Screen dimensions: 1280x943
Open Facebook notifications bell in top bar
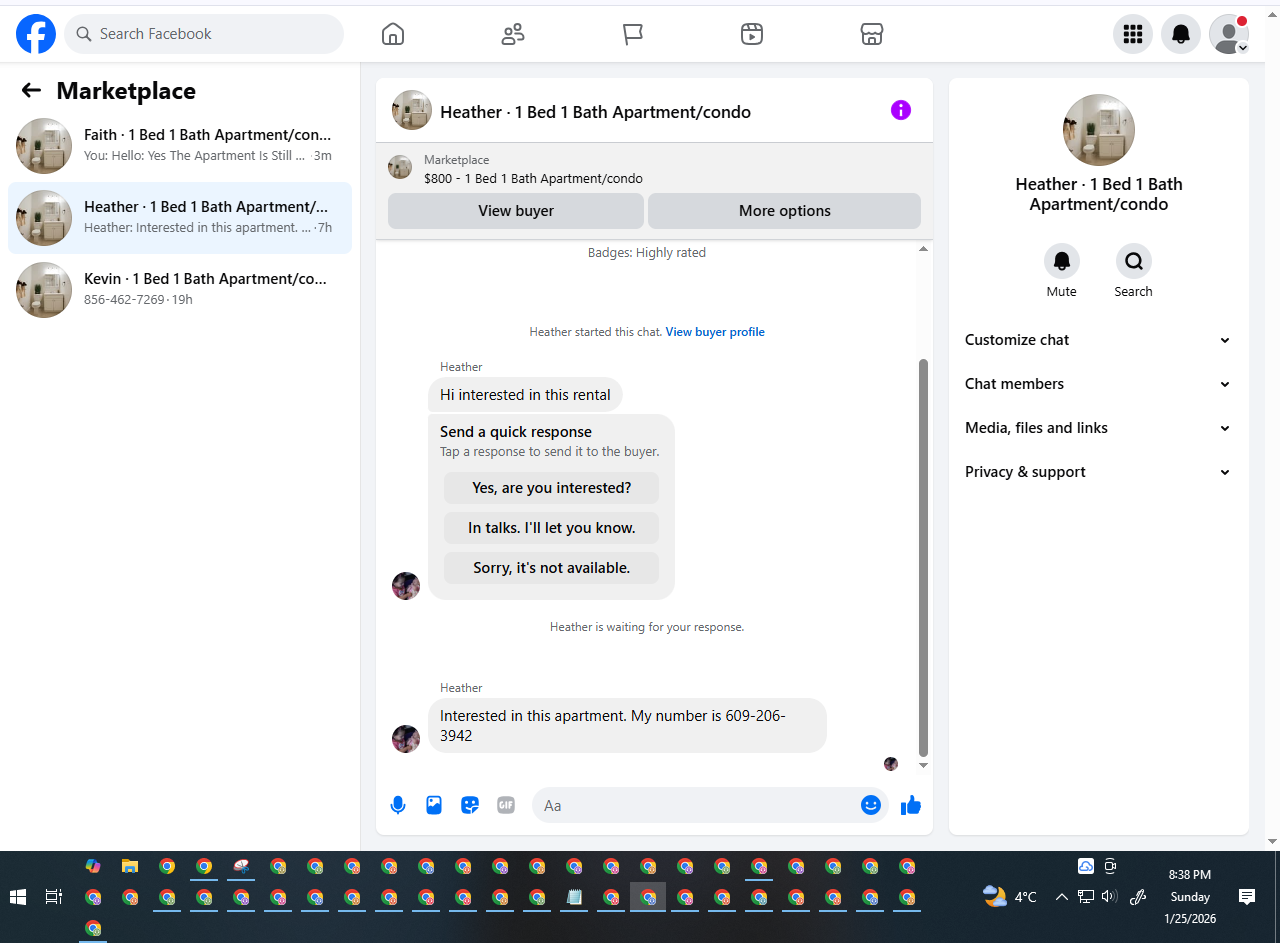point(1181,34)
